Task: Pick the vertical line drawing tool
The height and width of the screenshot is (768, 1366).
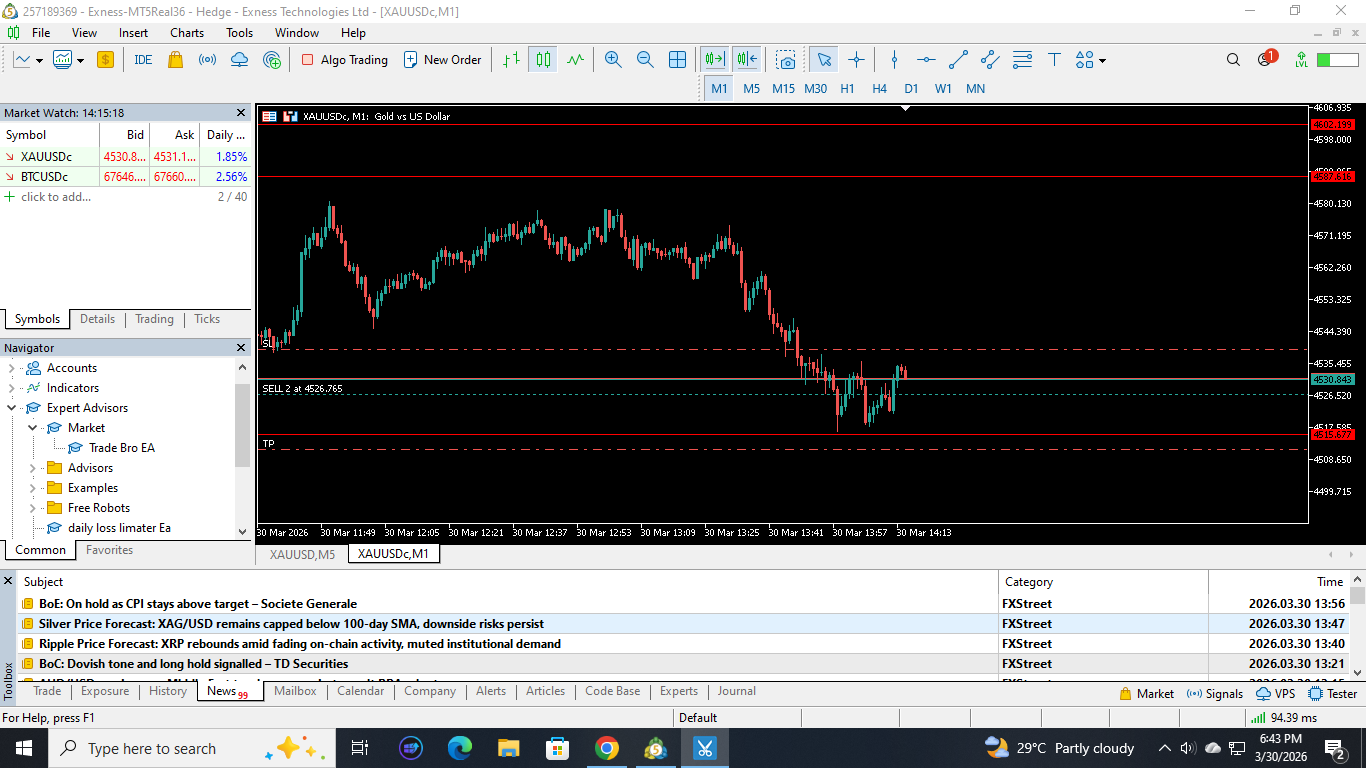Action: click(x=894, y=60)
